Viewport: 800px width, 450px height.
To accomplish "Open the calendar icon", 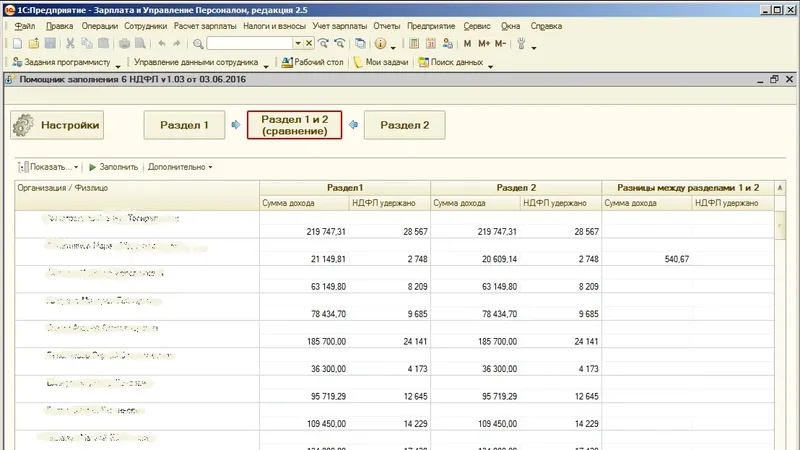I will tap(431, 44).
